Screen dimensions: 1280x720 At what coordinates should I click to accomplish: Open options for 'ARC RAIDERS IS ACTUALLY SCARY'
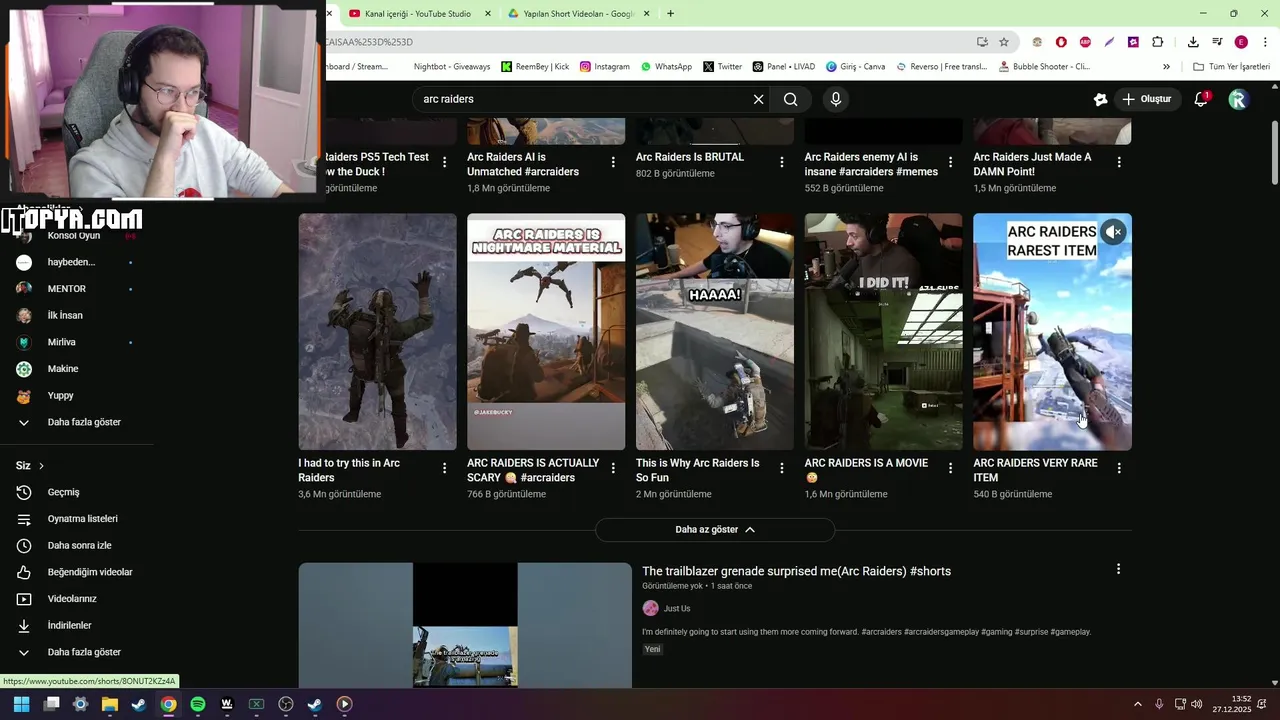click(613, 468)
